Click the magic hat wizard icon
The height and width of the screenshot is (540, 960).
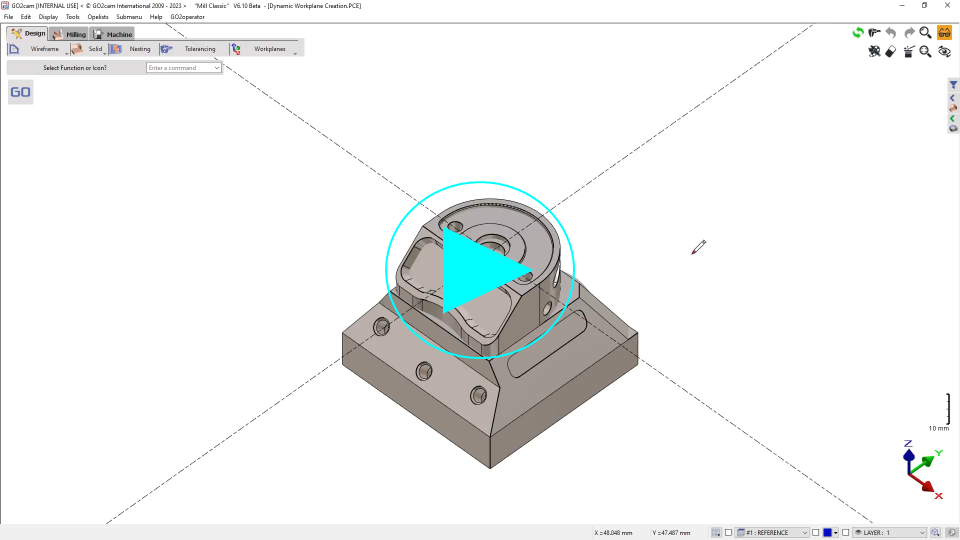point(908,52)
